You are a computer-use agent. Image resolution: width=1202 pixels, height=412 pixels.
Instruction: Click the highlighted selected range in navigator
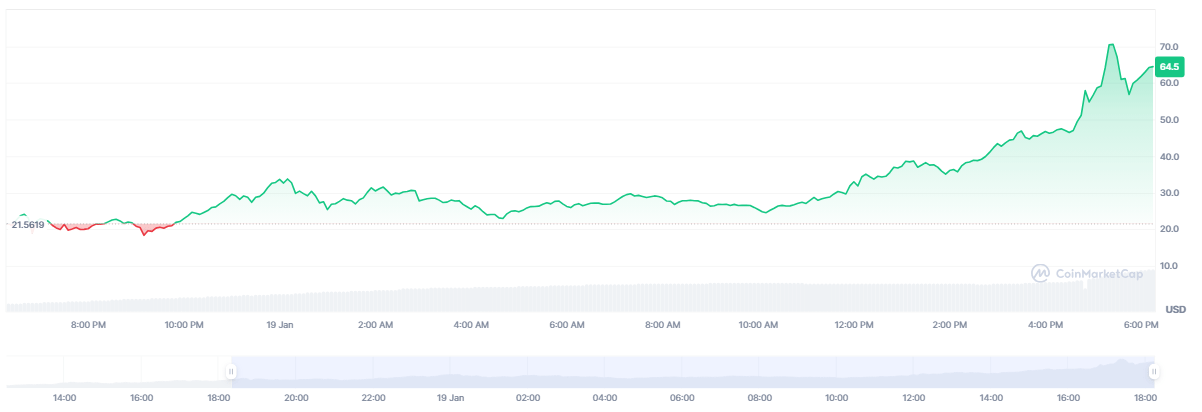tap(690, 371)
